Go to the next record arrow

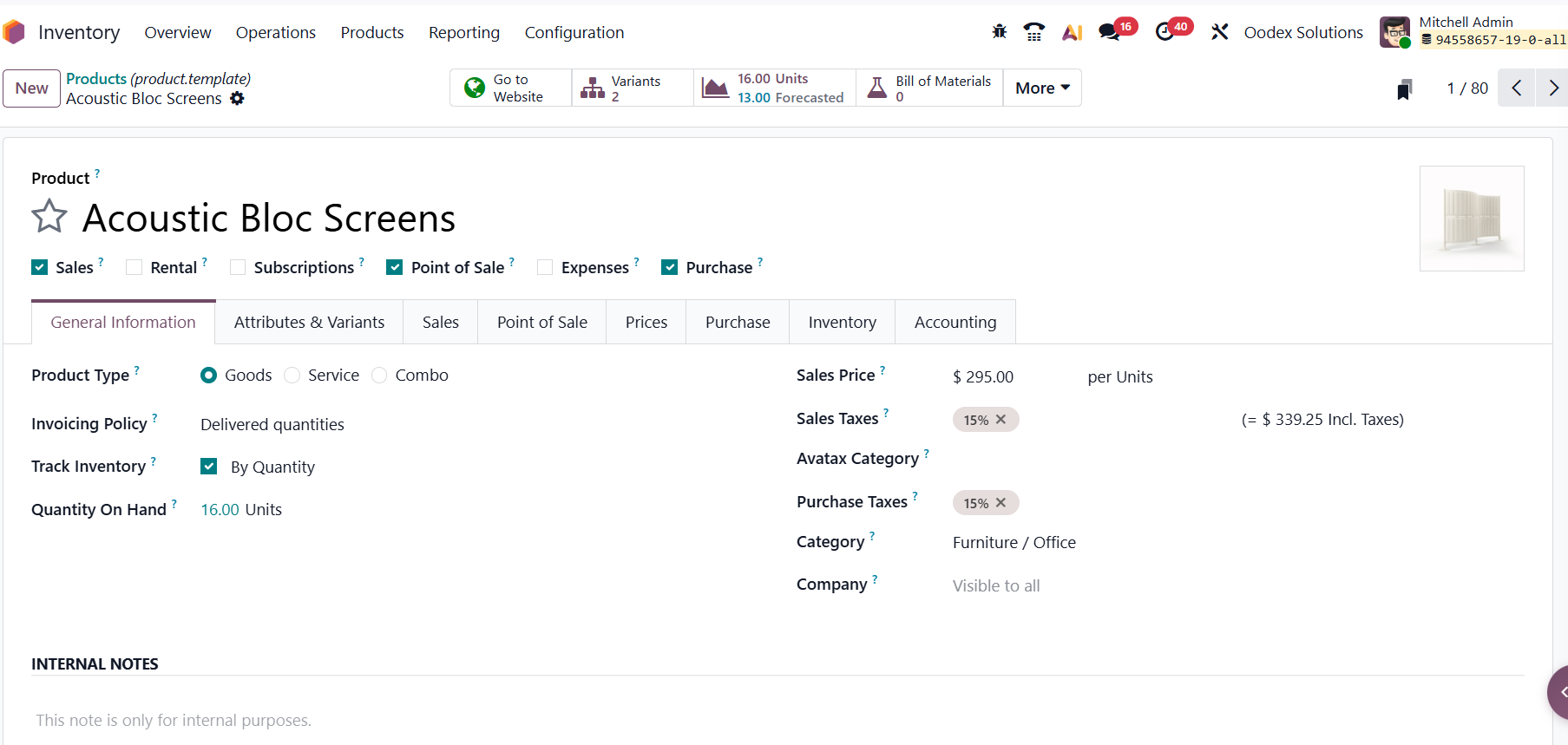point(1552,88)
